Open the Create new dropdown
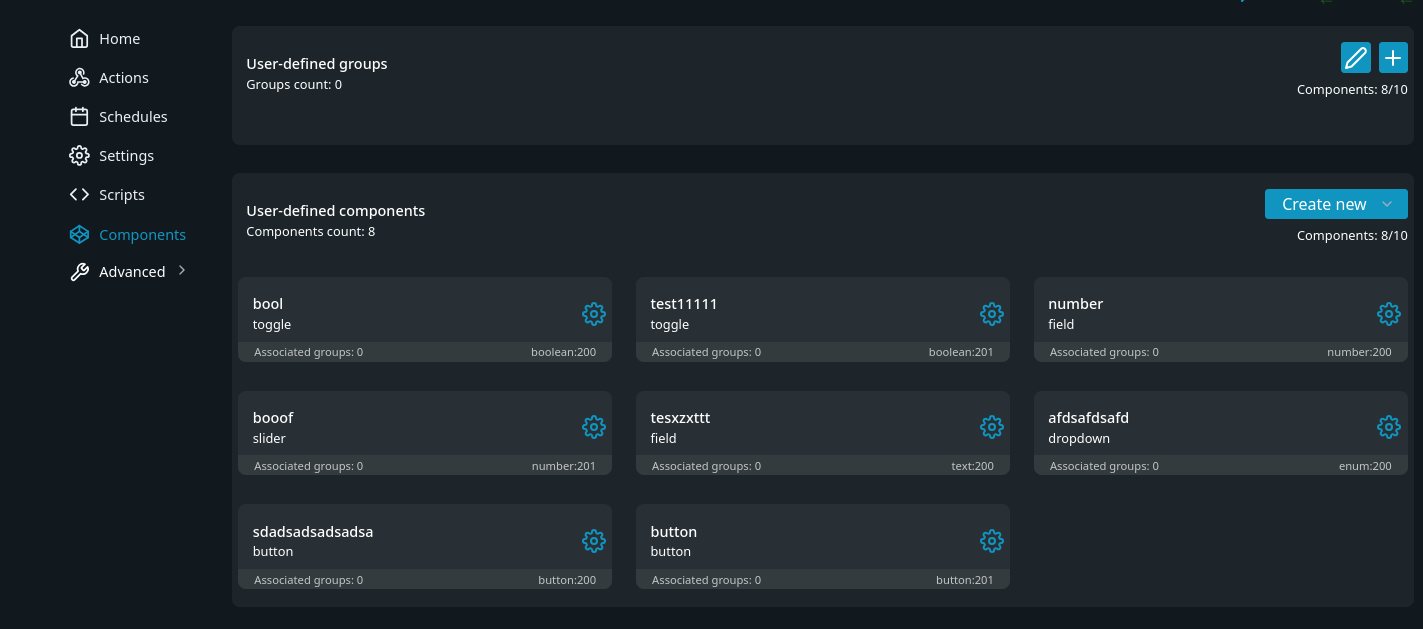The height and width of the screenshot is (629, 1423). pyautogui.click(x=1335, y=204)
